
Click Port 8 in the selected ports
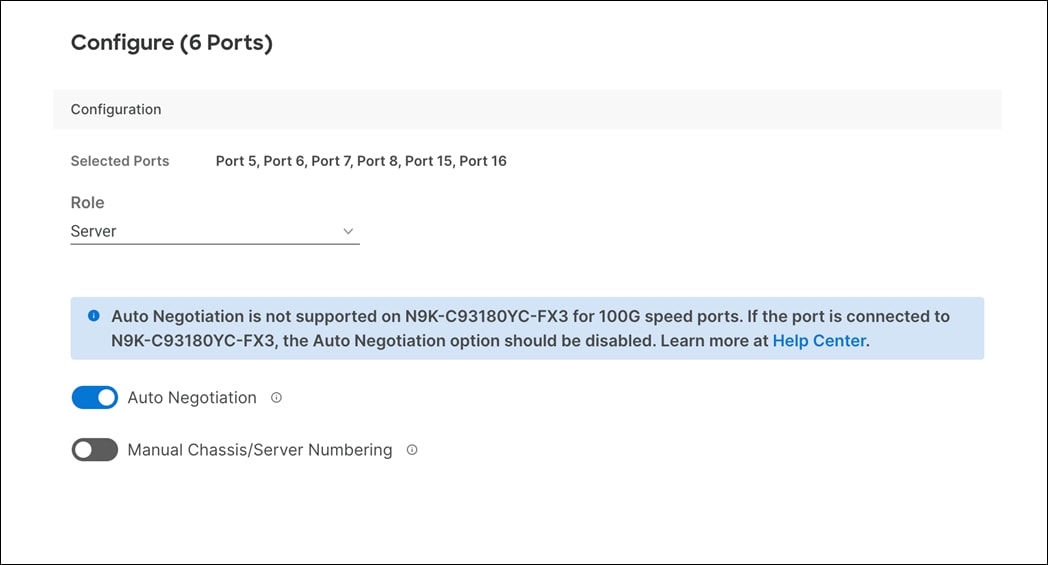coord(378,161)
